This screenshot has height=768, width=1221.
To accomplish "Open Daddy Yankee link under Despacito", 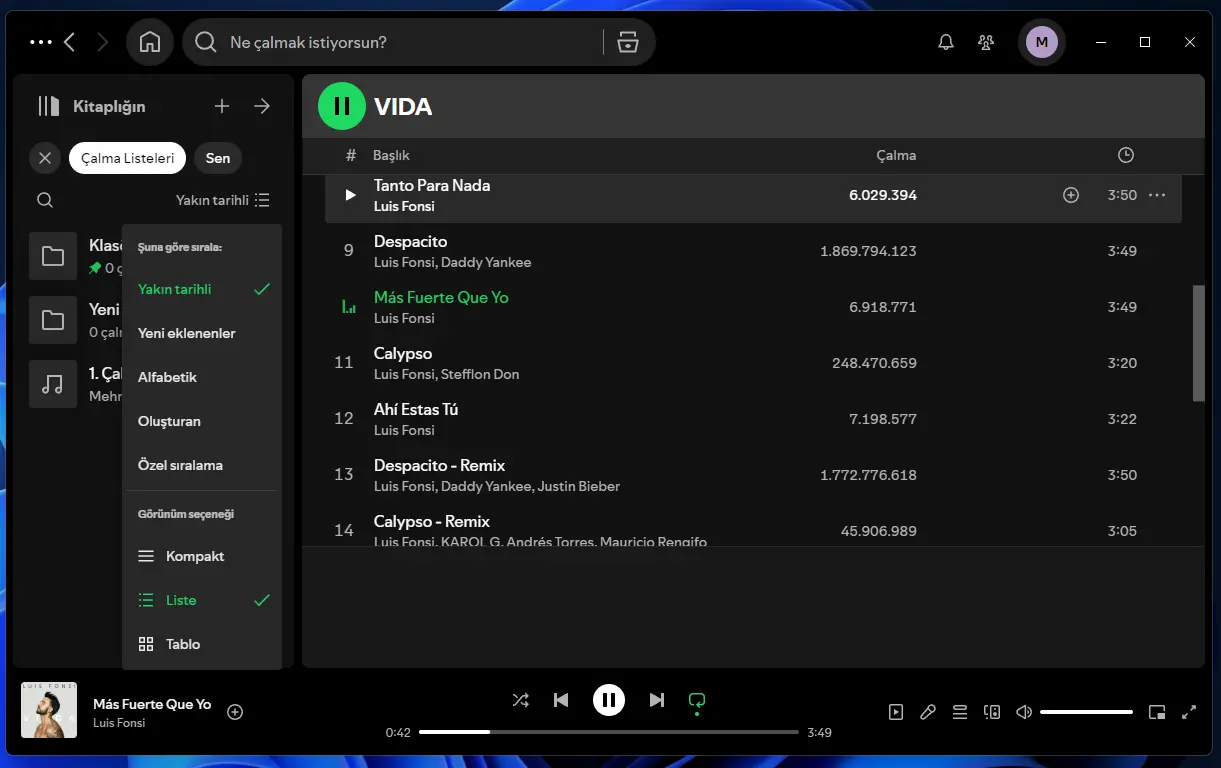I will [x=486, y=262].
